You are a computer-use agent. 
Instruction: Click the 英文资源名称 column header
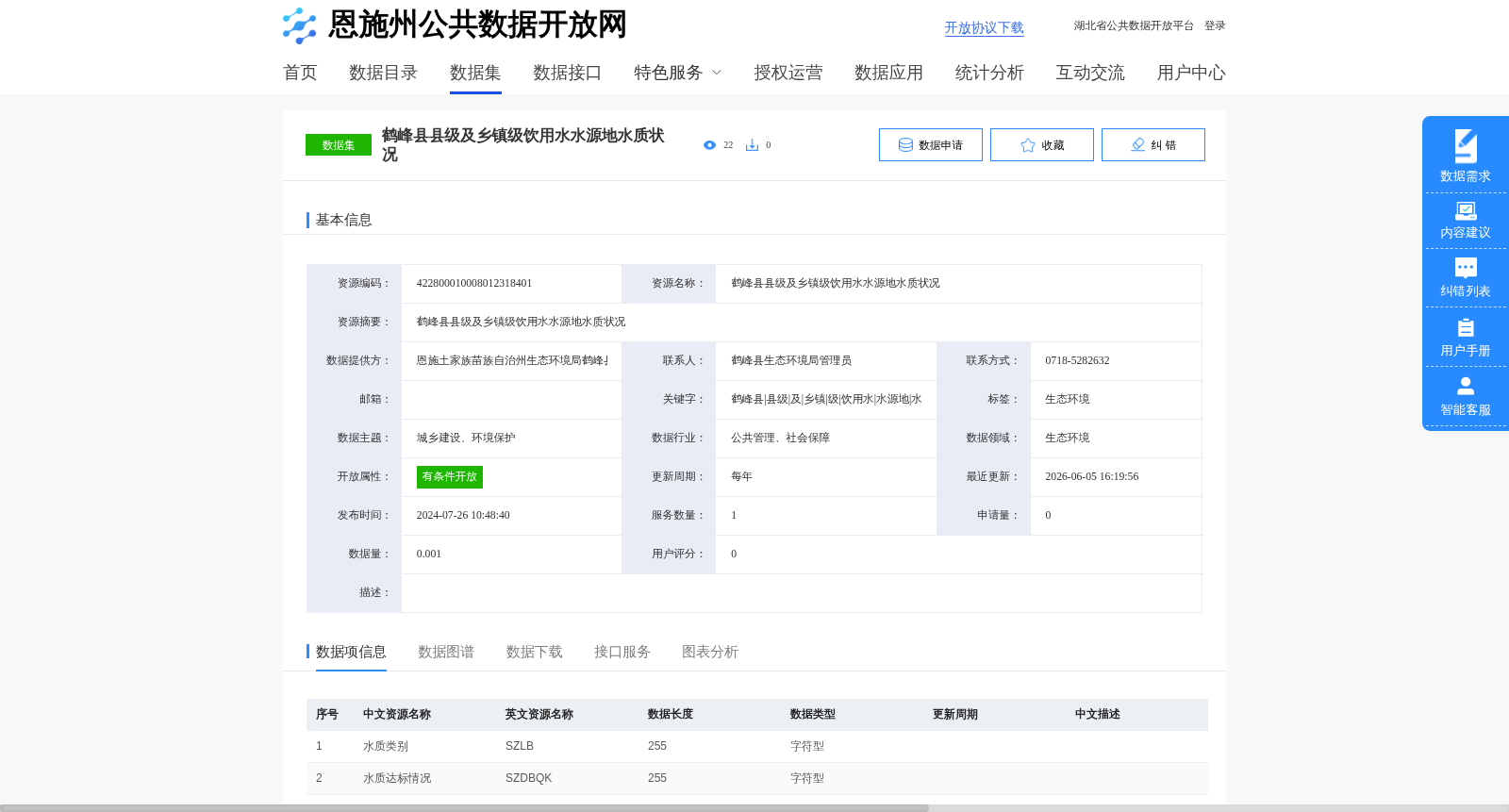point(539,714)
